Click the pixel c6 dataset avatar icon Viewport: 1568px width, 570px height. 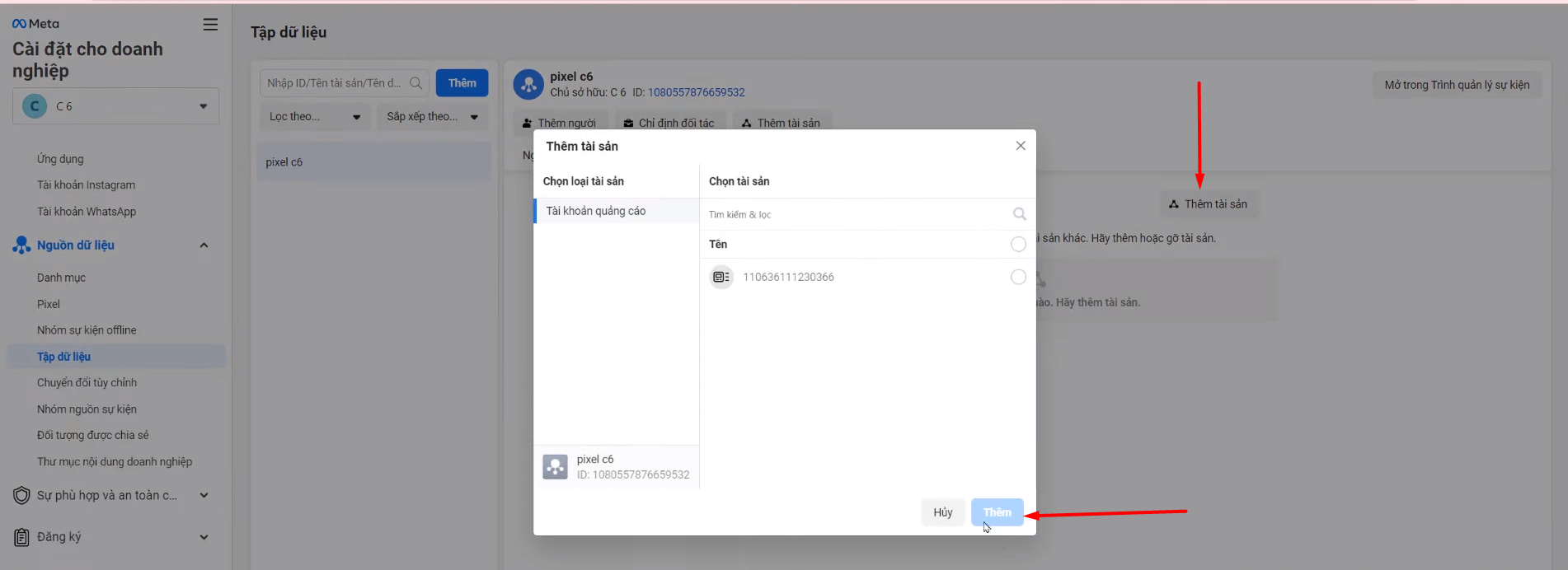528,84
